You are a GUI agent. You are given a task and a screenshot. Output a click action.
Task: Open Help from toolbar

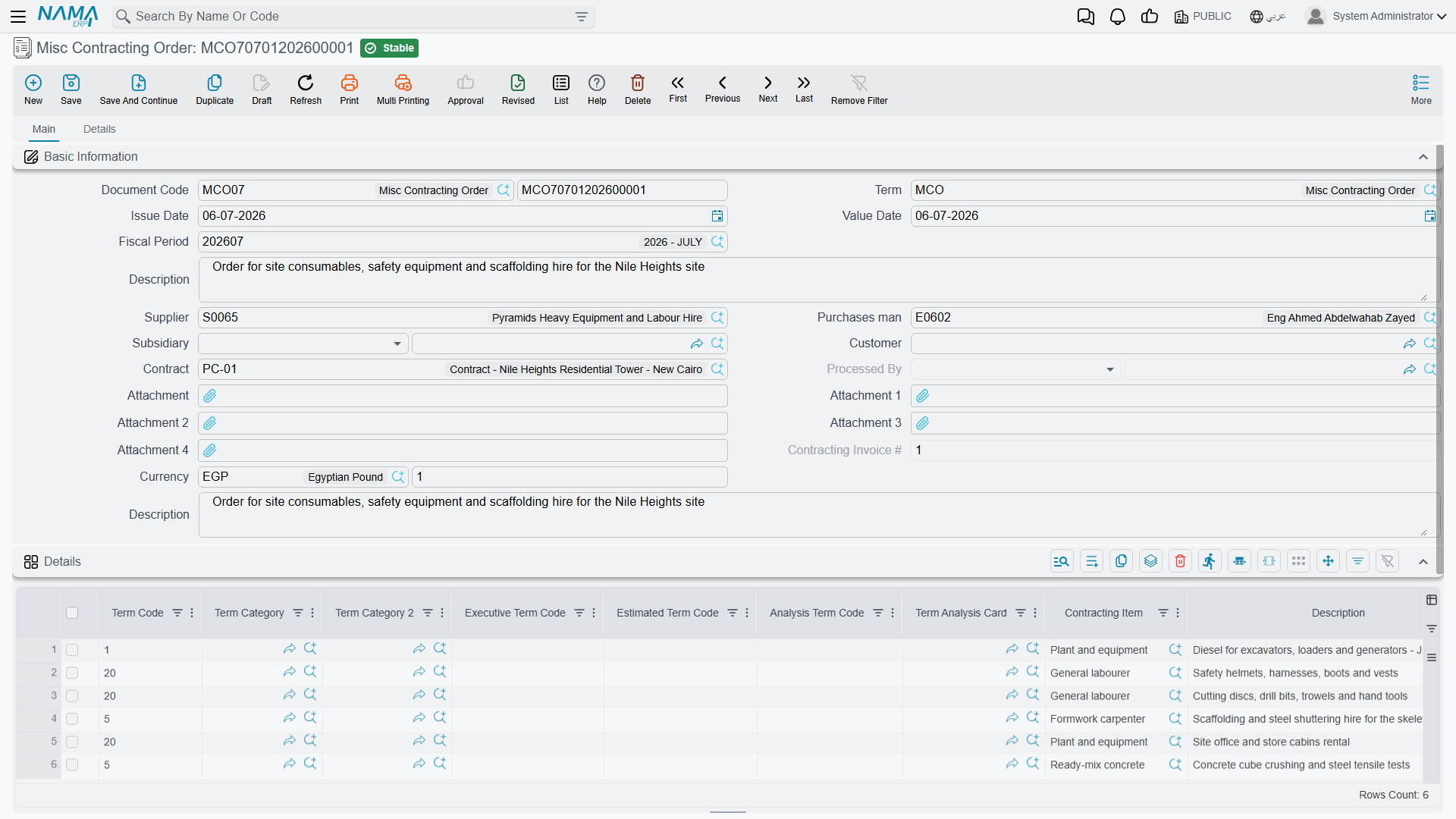coord(597,89)
